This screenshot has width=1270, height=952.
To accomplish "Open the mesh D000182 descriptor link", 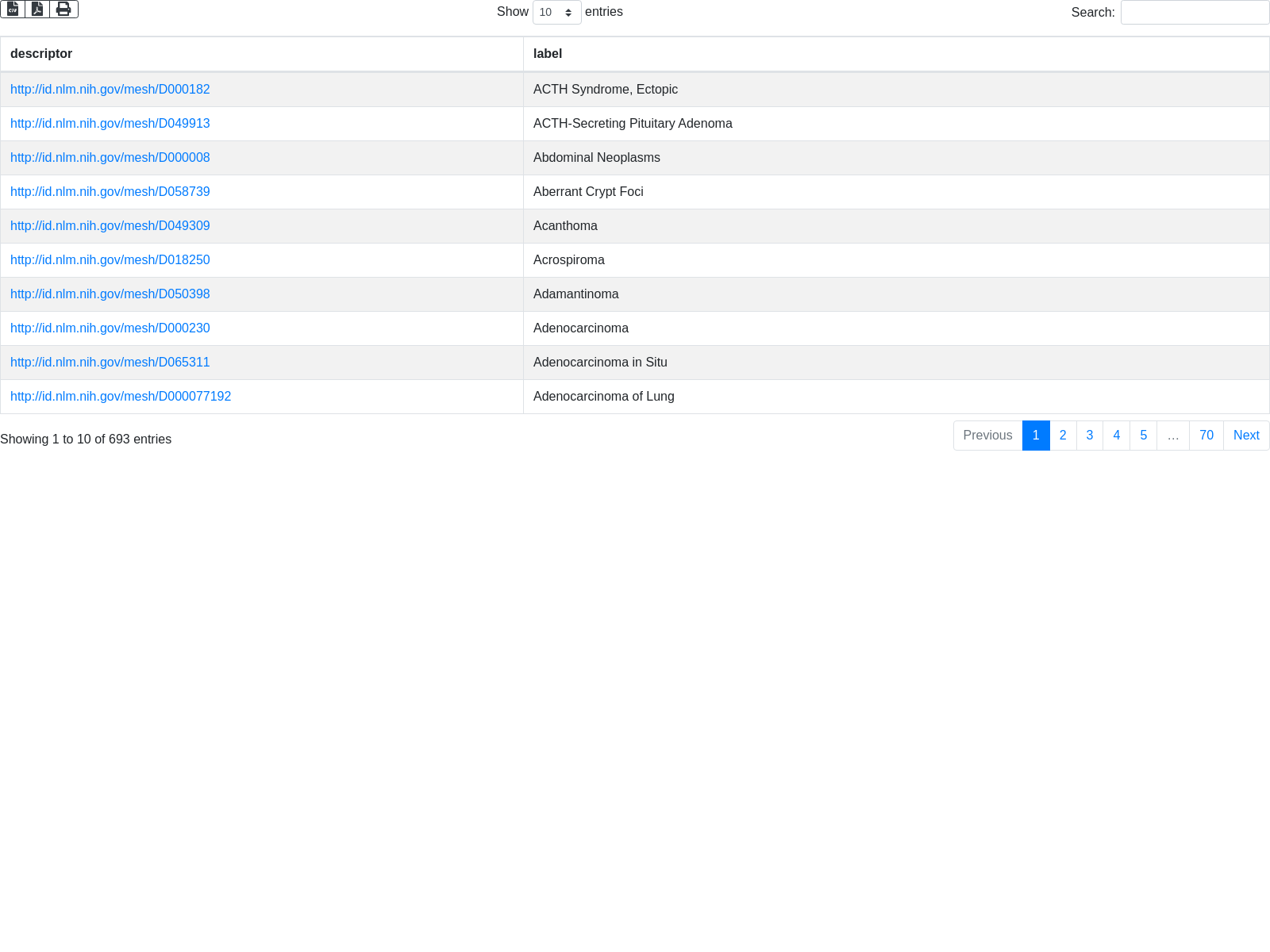I will (110, 90).
